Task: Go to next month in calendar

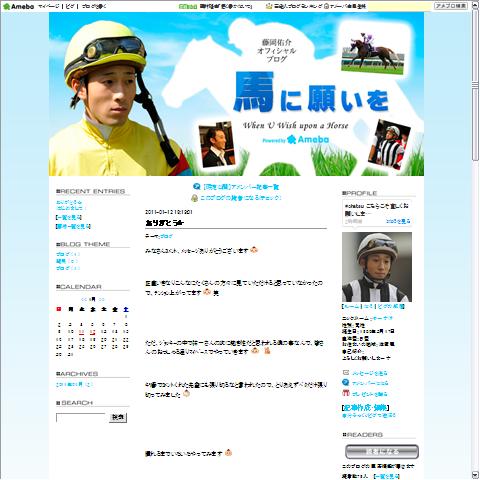Action: coord(101,299)
